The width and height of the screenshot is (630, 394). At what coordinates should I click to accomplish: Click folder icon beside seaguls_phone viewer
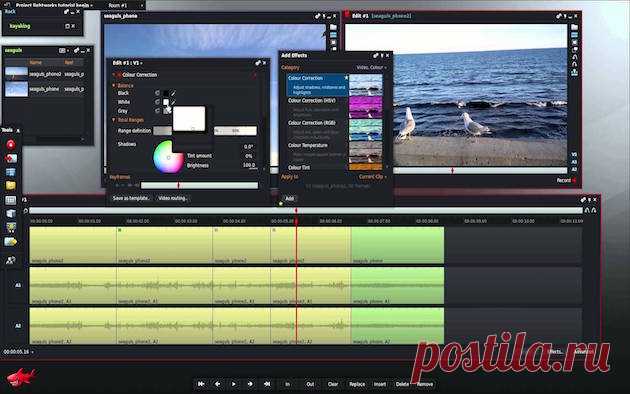pos(333,27)
